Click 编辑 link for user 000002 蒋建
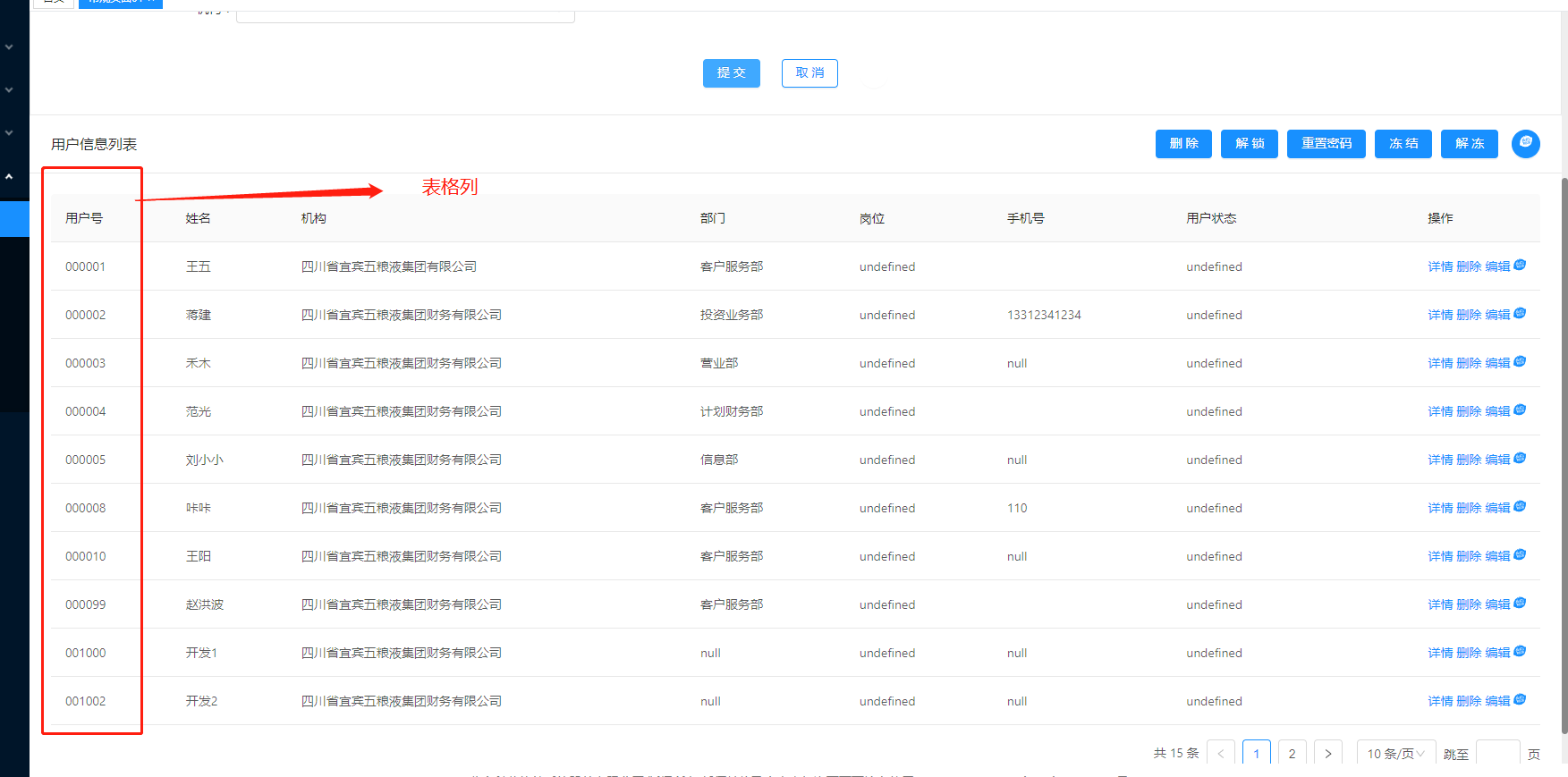Image resolution: width=1568 pixels, height=777 pixels. click(1497, 315)
